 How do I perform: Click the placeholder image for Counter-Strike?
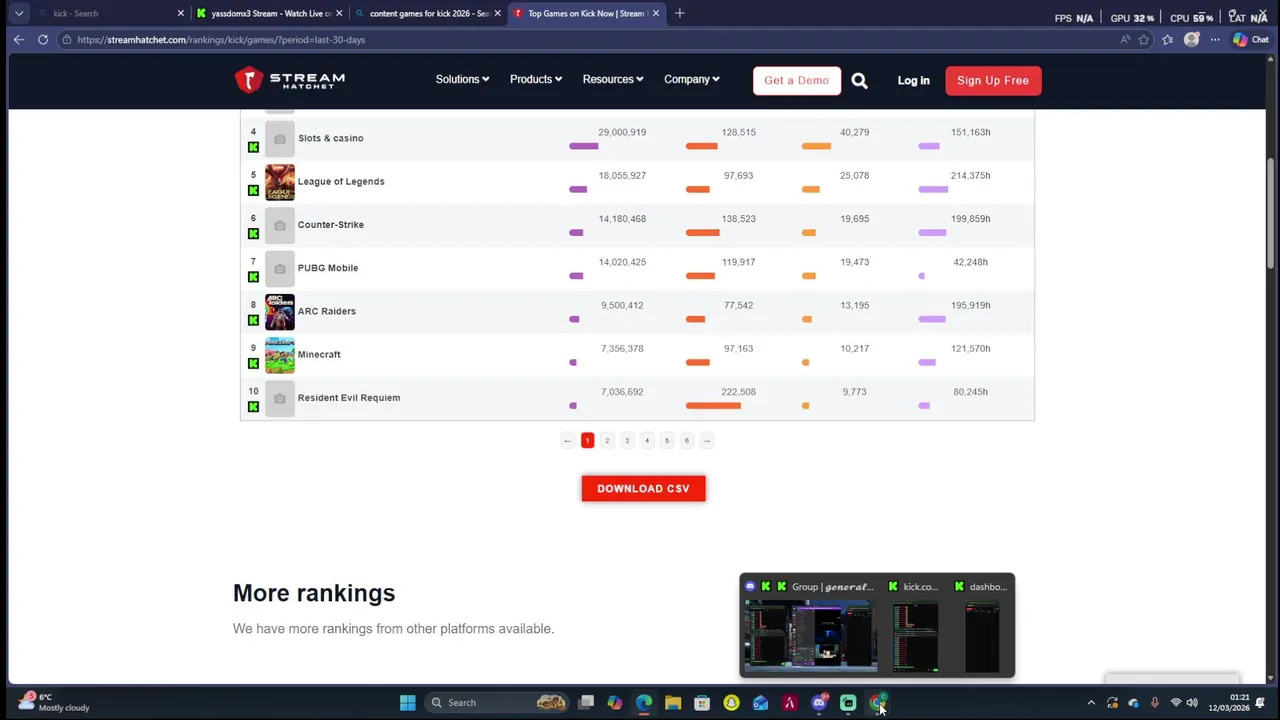pos(280,225)
